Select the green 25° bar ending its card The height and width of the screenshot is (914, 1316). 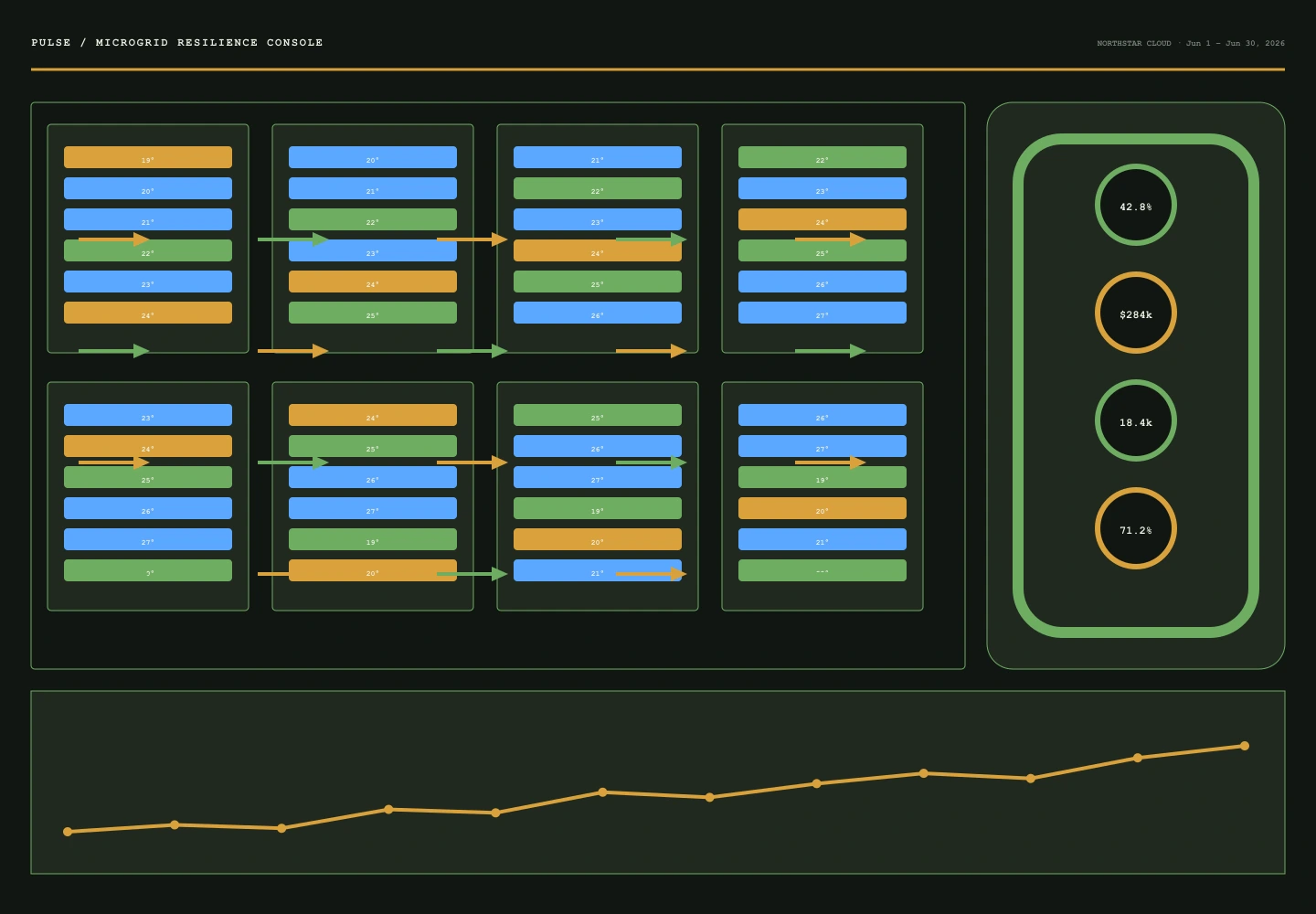[373, 313]
